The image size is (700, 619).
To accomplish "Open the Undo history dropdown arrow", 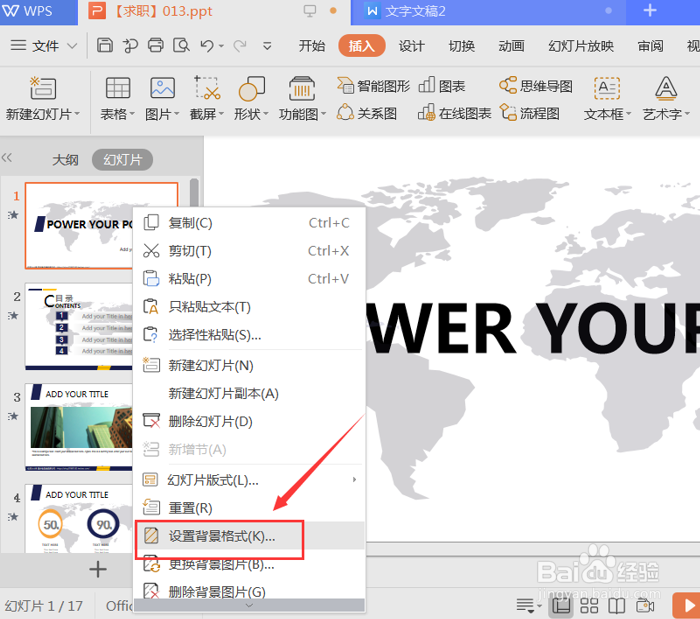I will point(221,46).
